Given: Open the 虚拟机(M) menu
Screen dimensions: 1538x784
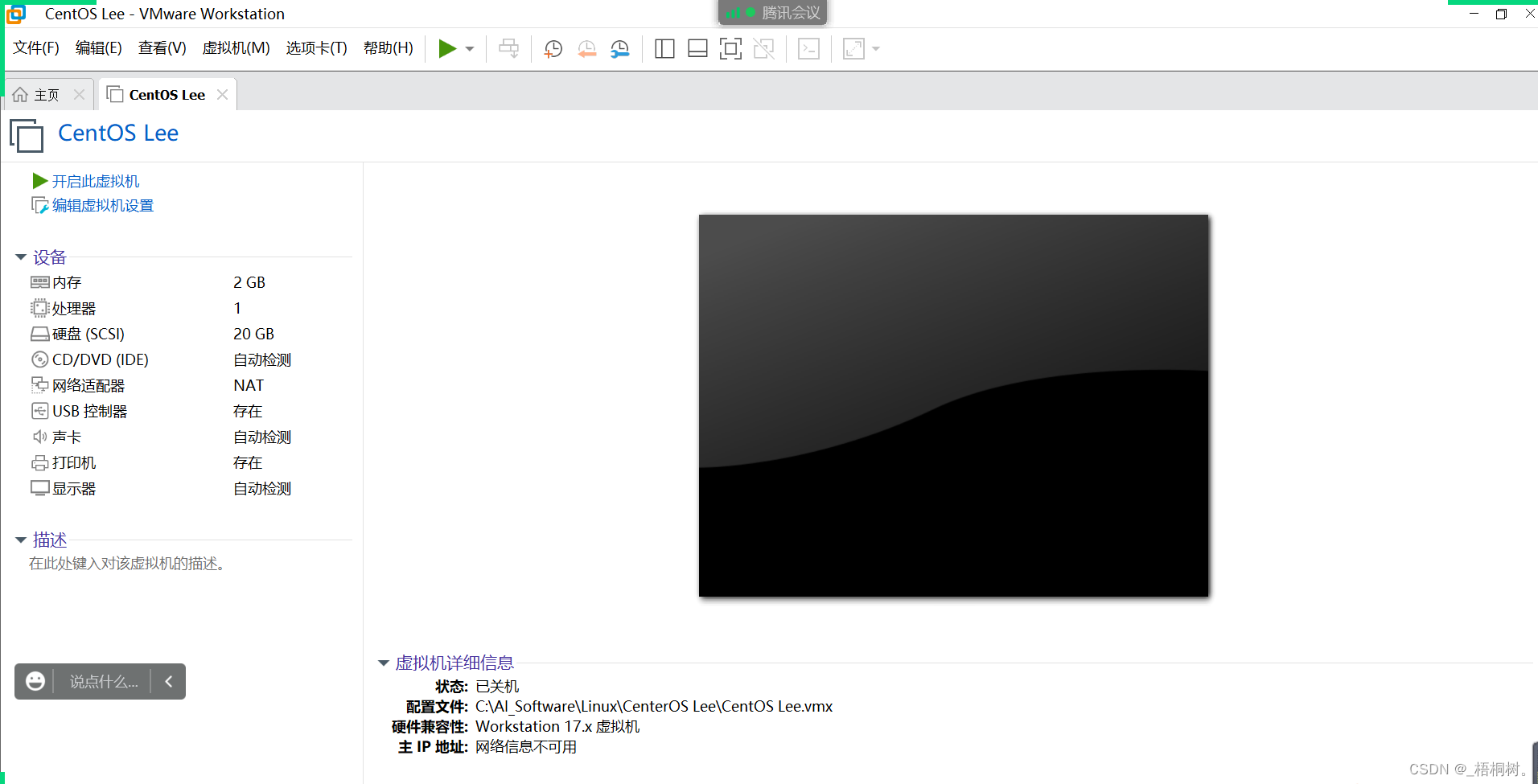Looking at the screenshot, I should tap(236, 47).
